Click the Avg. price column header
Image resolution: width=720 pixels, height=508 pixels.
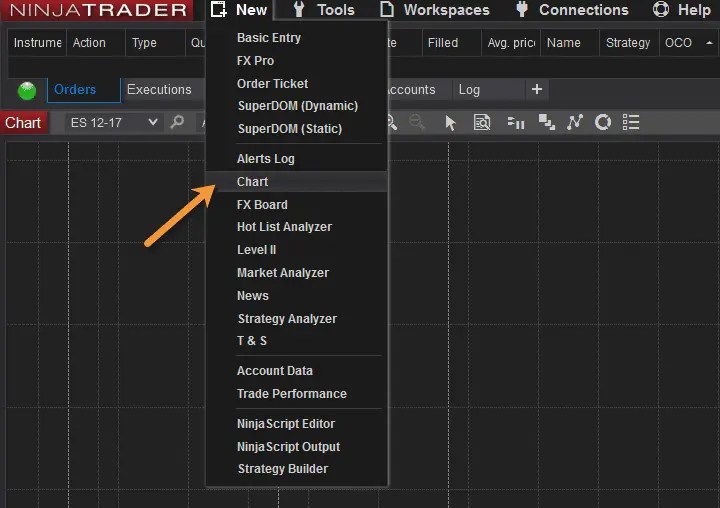[x=511, y=43]
